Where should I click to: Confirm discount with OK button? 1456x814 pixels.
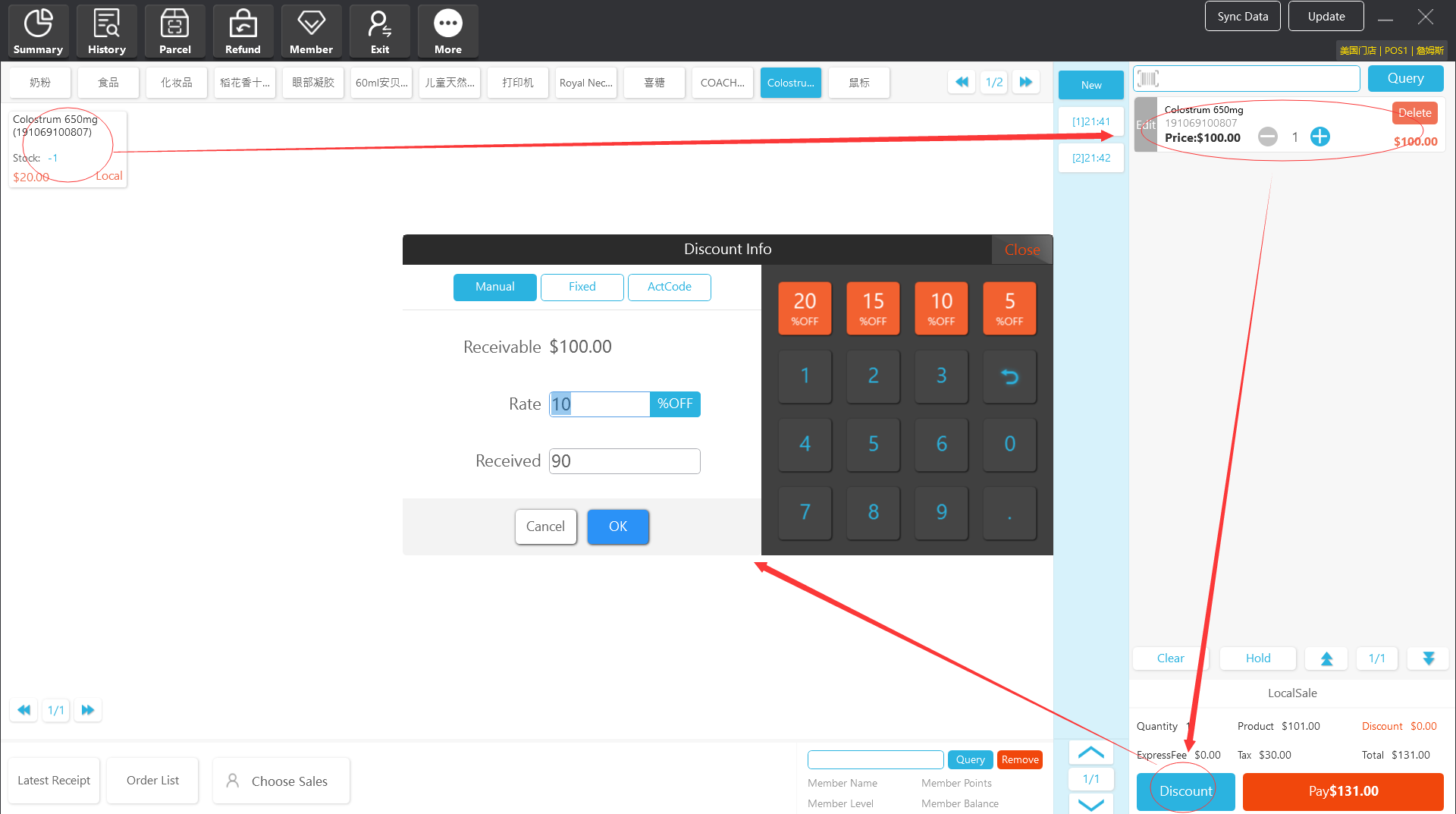617,526
